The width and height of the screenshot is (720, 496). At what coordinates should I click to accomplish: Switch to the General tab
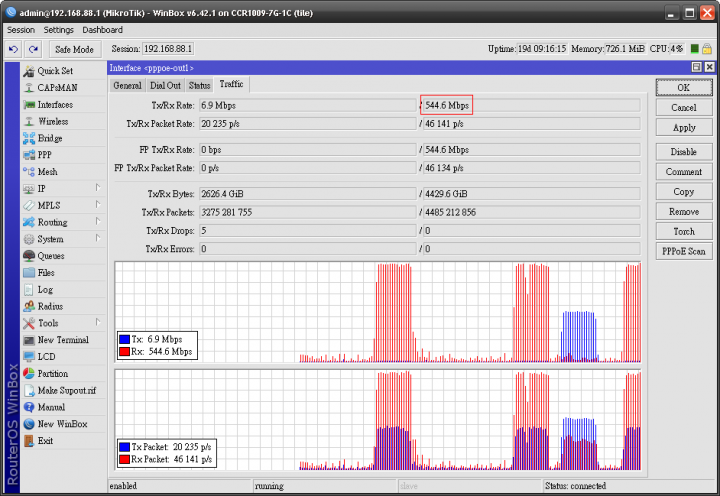point(127,85)
